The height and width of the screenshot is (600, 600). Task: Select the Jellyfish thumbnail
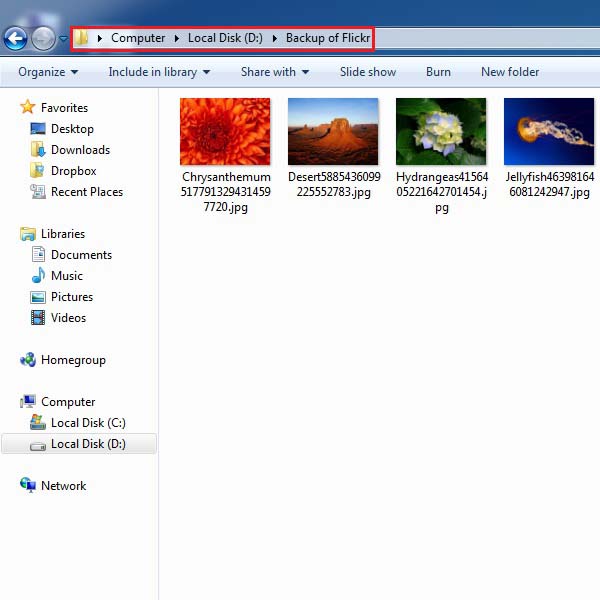point(549,132)
